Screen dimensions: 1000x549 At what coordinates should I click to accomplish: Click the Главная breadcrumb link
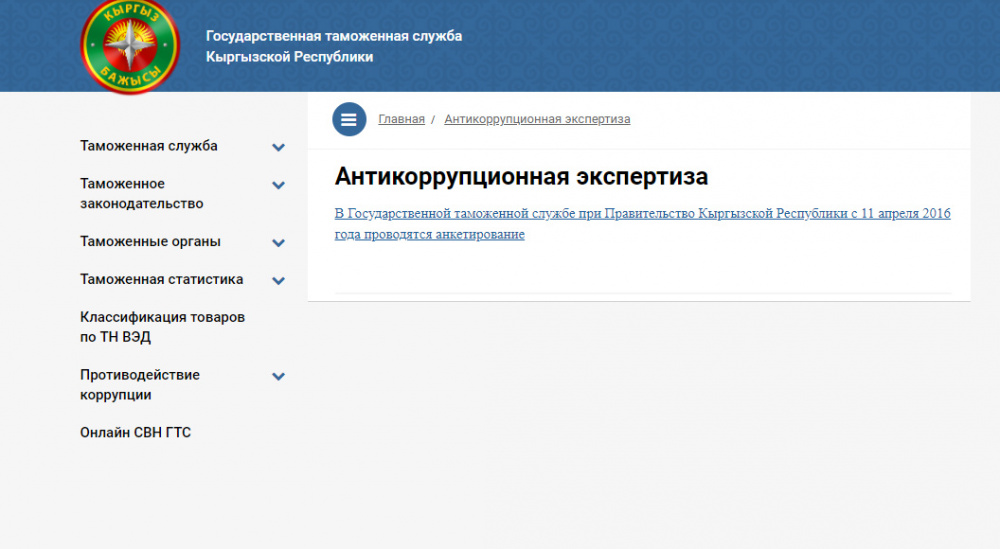point(401,119)
